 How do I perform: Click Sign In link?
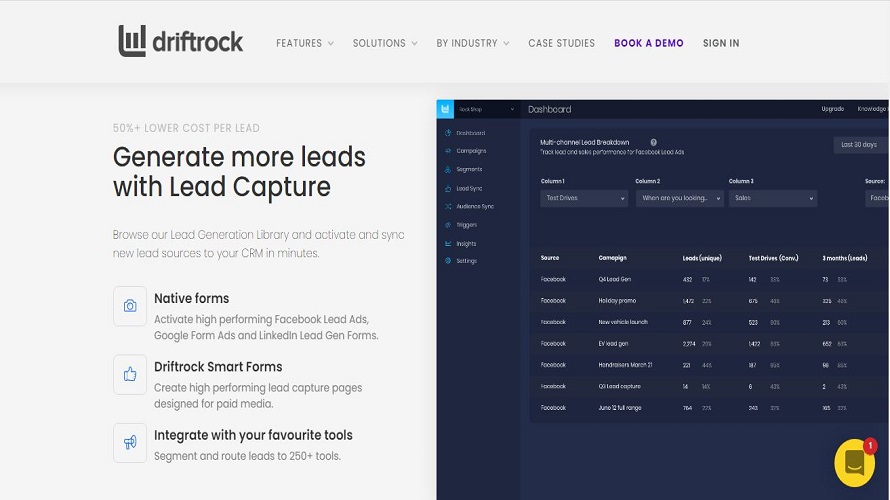click(721, 43)
